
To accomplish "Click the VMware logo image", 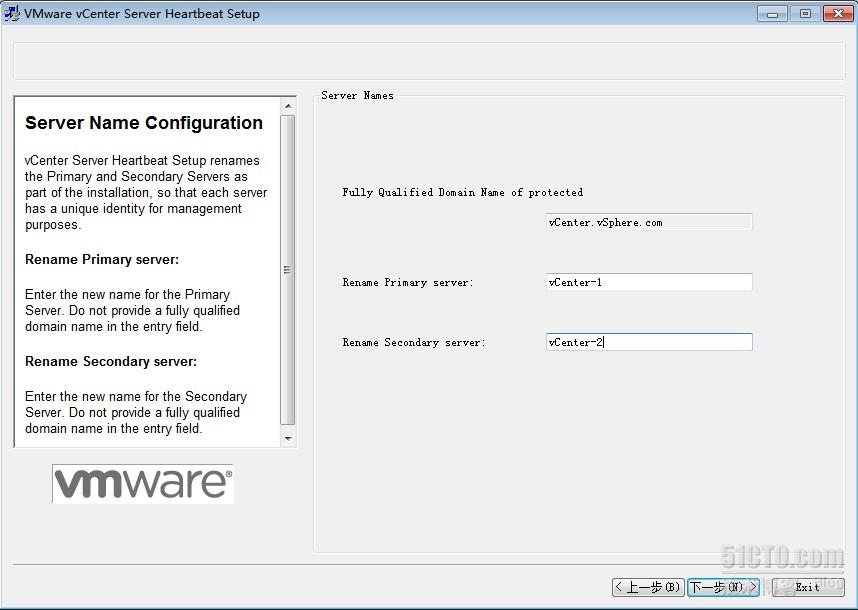I will 143,484.
